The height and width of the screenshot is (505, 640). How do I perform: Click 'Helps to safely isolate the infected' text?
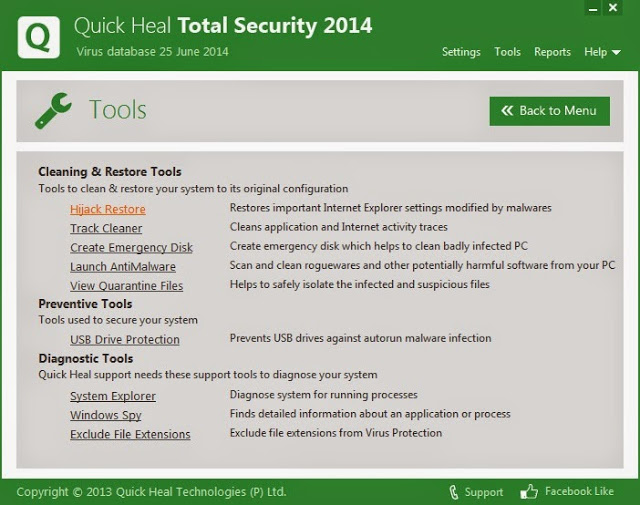(360, 284)
